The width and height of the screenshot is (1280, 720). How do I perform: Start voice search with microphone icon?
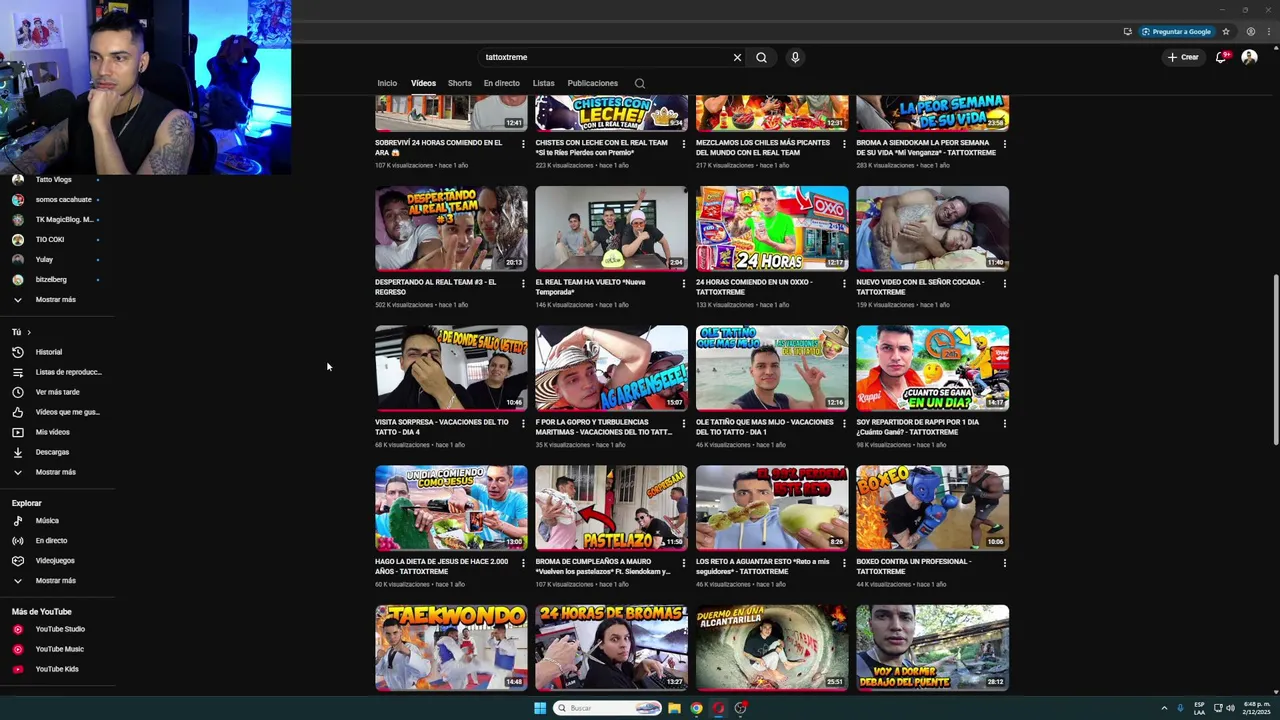(x=795, y=57)
